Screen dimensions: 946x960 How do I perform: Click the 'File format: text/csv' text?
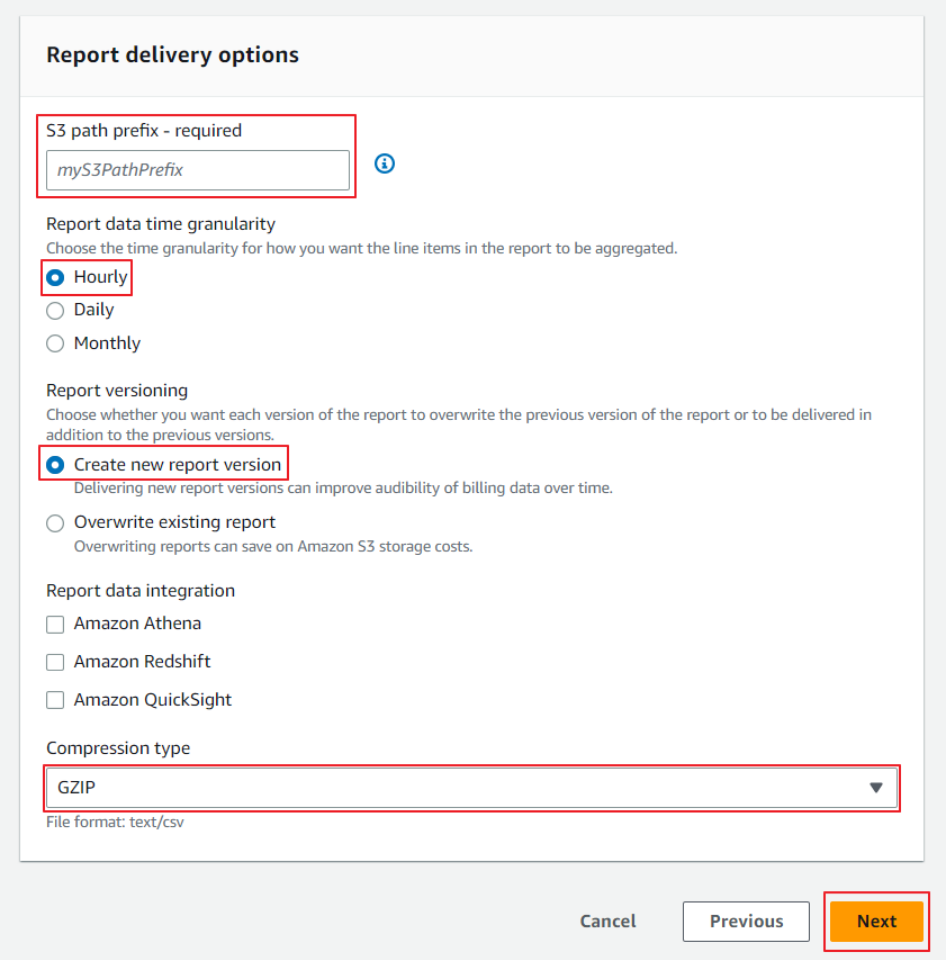click(x=115, y=822)
